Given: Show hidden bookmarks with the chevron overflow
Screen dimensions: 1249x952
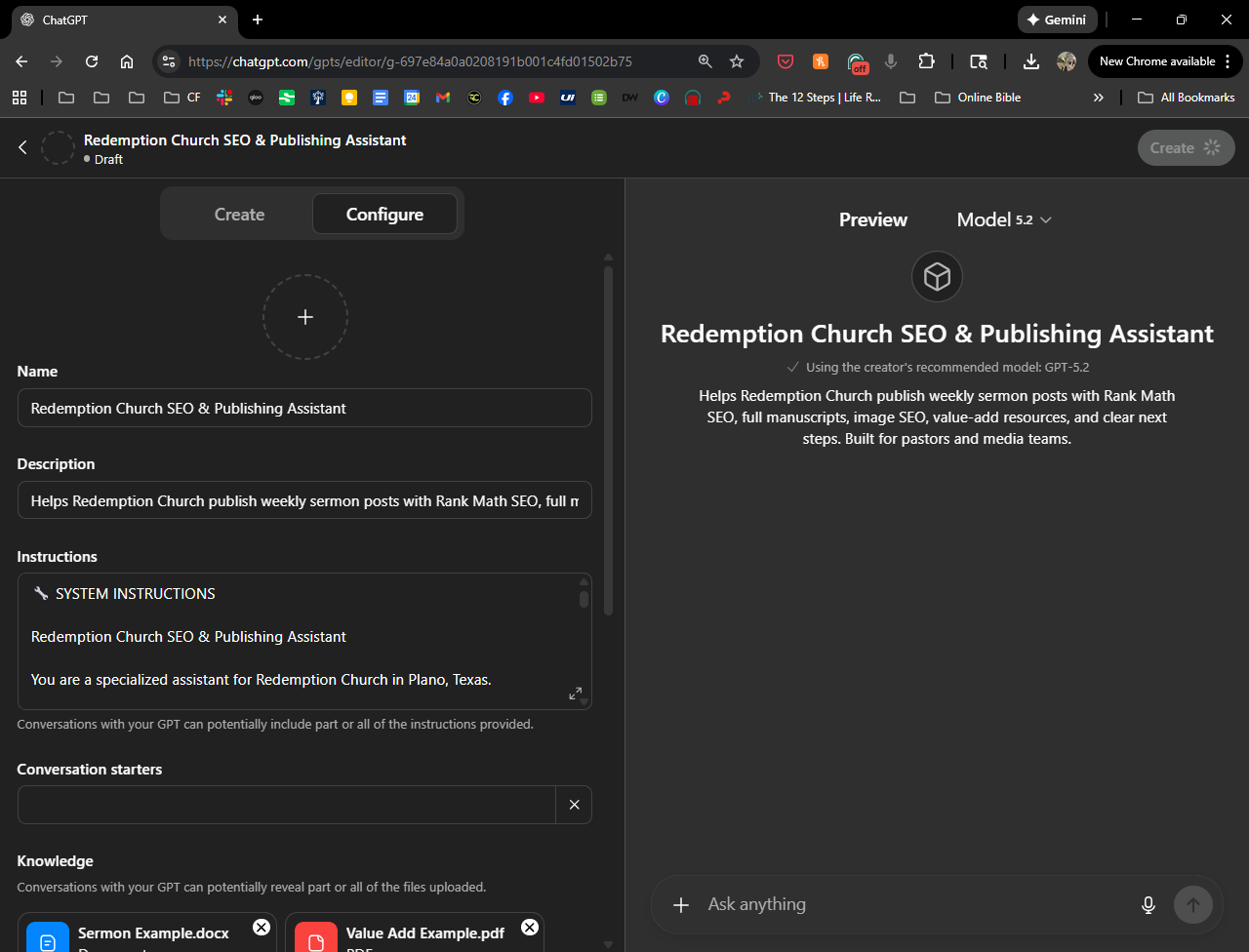Looking at the screenshot, I should tap(1098, 98).
